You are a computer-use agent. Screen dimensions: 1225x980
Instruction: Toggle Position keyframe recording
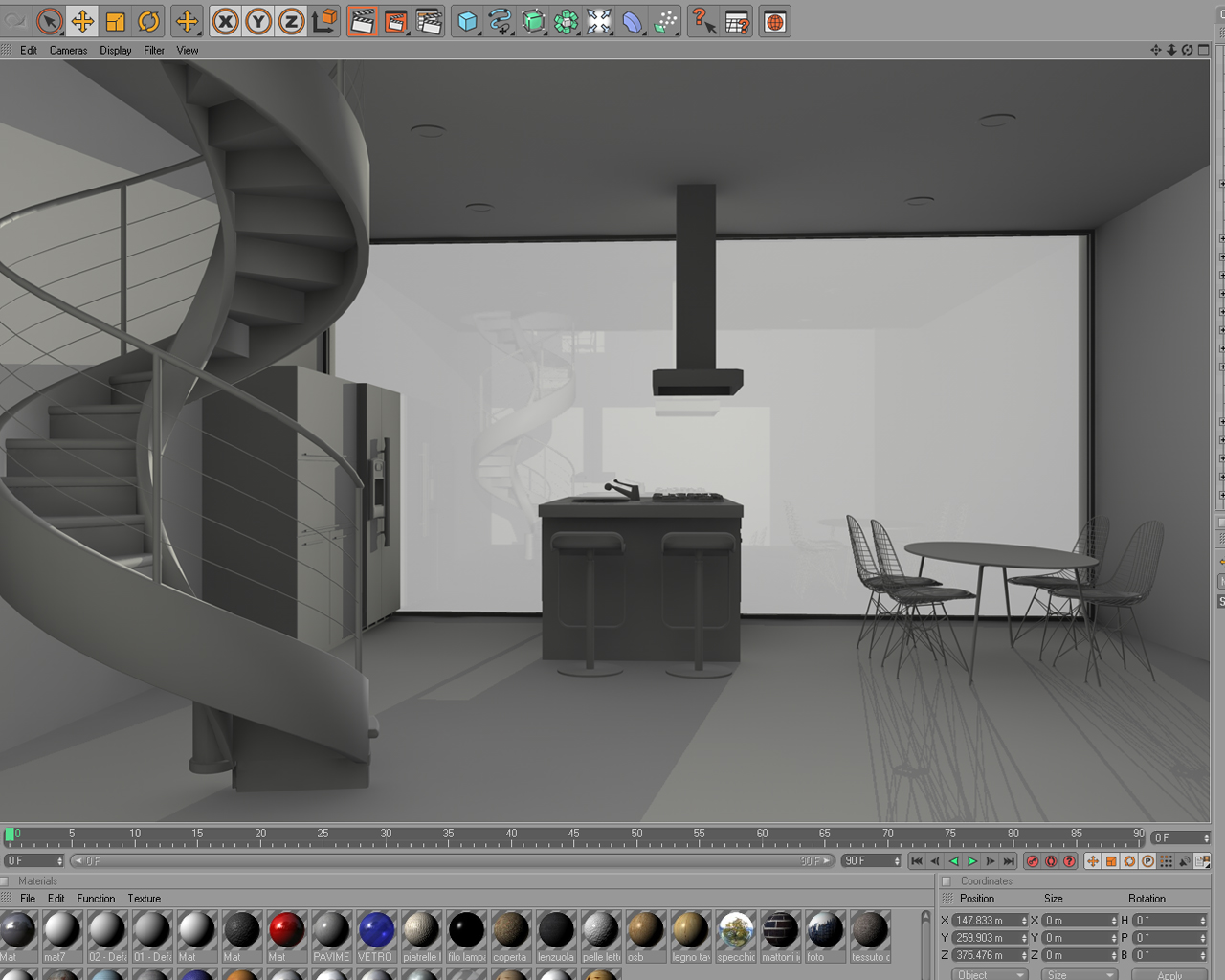[x=1093, y=861]
